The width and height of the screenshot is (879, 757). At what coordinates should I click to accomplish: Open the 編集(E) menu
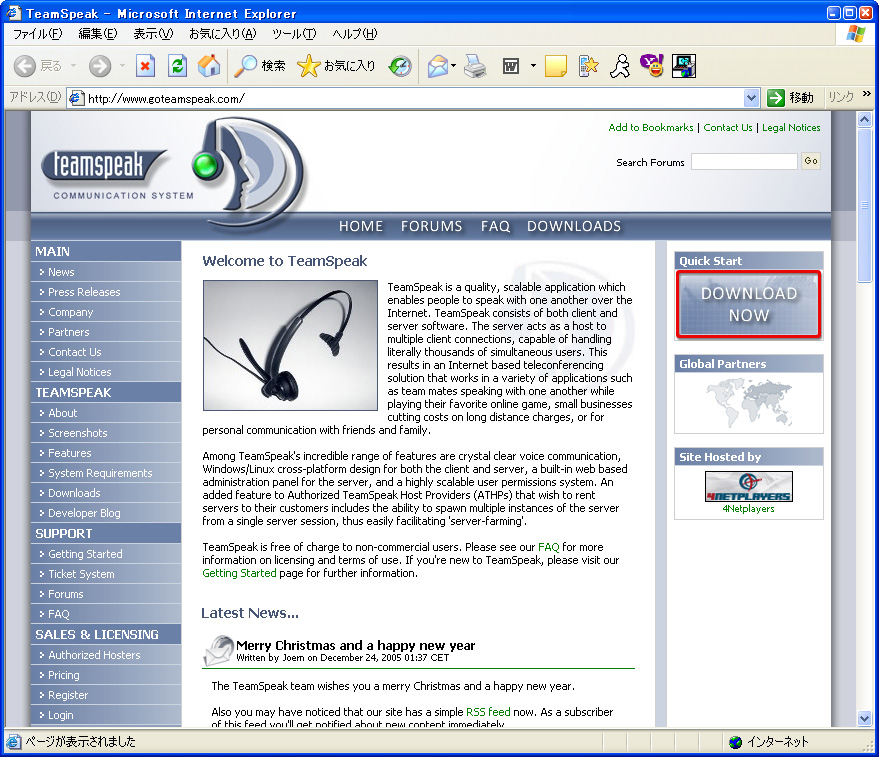click(98, 34)
